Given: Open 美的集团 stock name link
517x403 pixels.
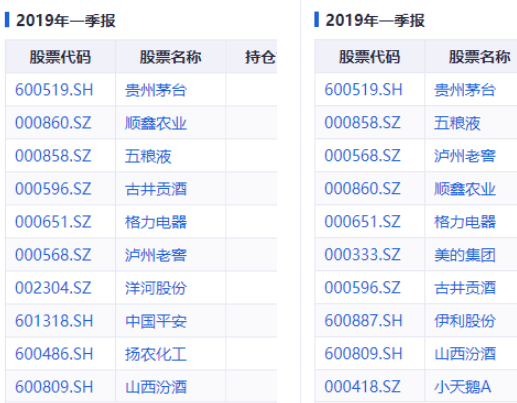Looking at the screenshot, I should [465, 255].
